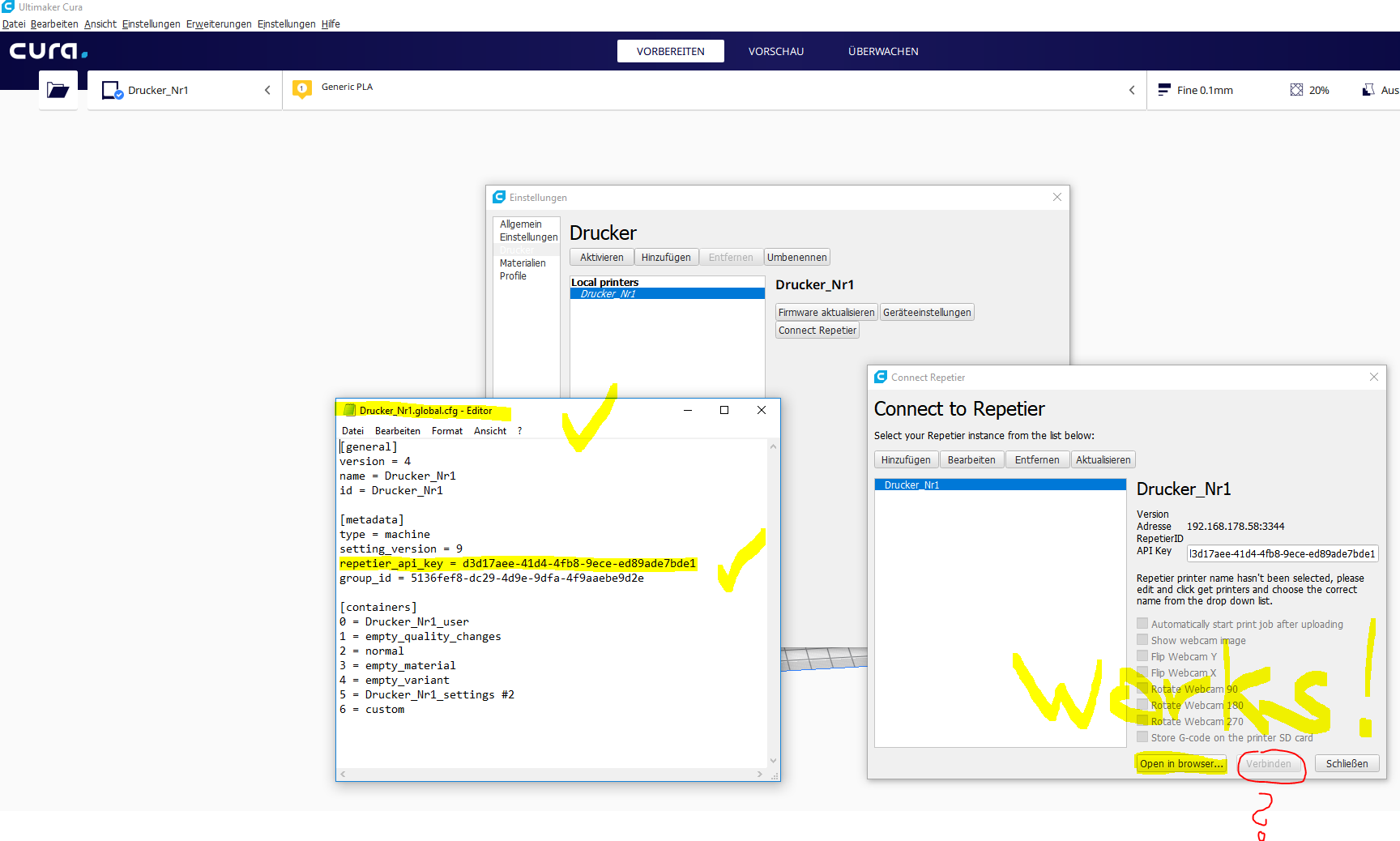Click the Schließen button

(1347, 763)
